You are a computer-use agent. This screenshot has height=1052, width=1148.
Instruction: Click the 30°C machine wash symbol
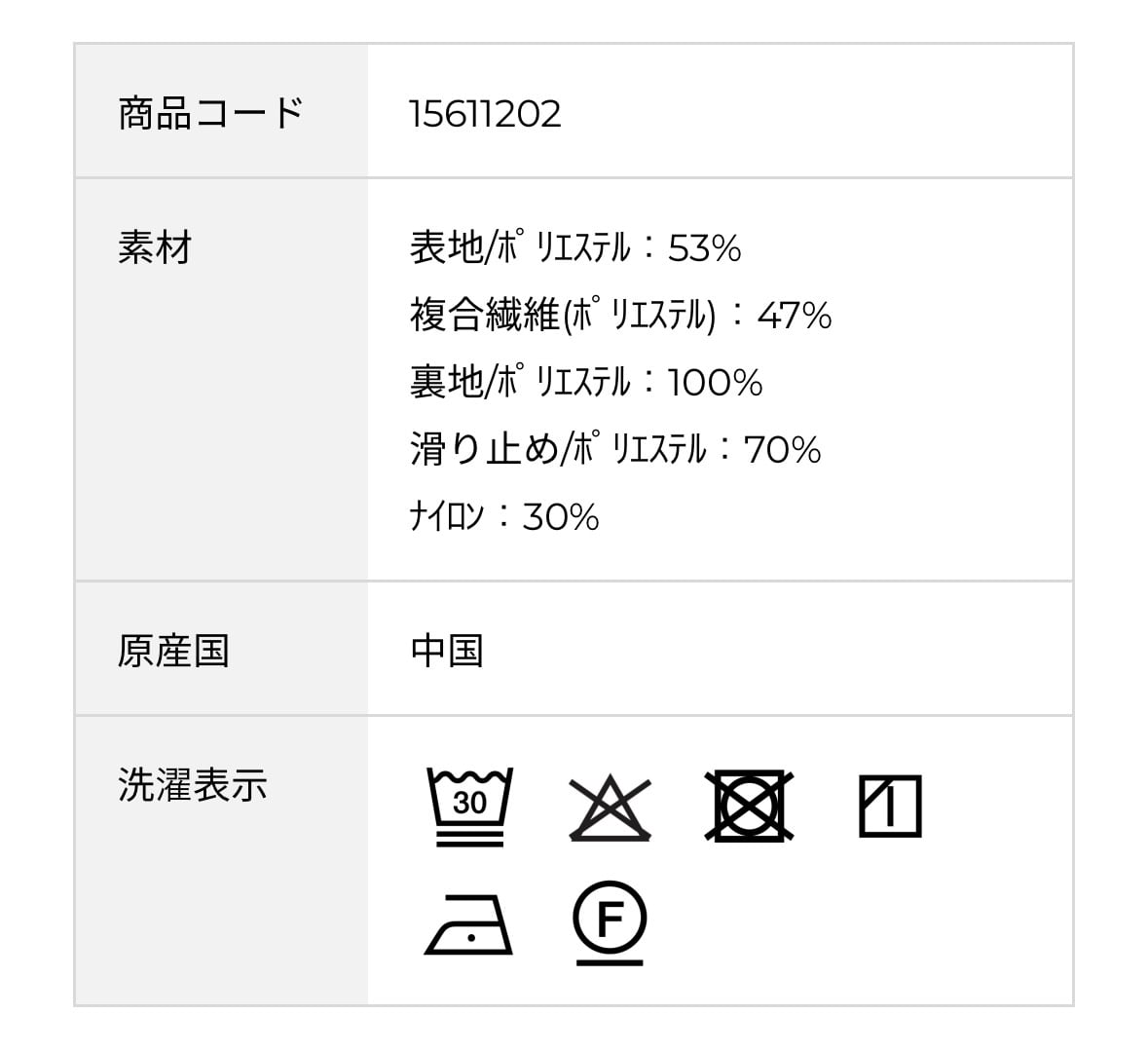pyautogui.click(x=469, y=807)
